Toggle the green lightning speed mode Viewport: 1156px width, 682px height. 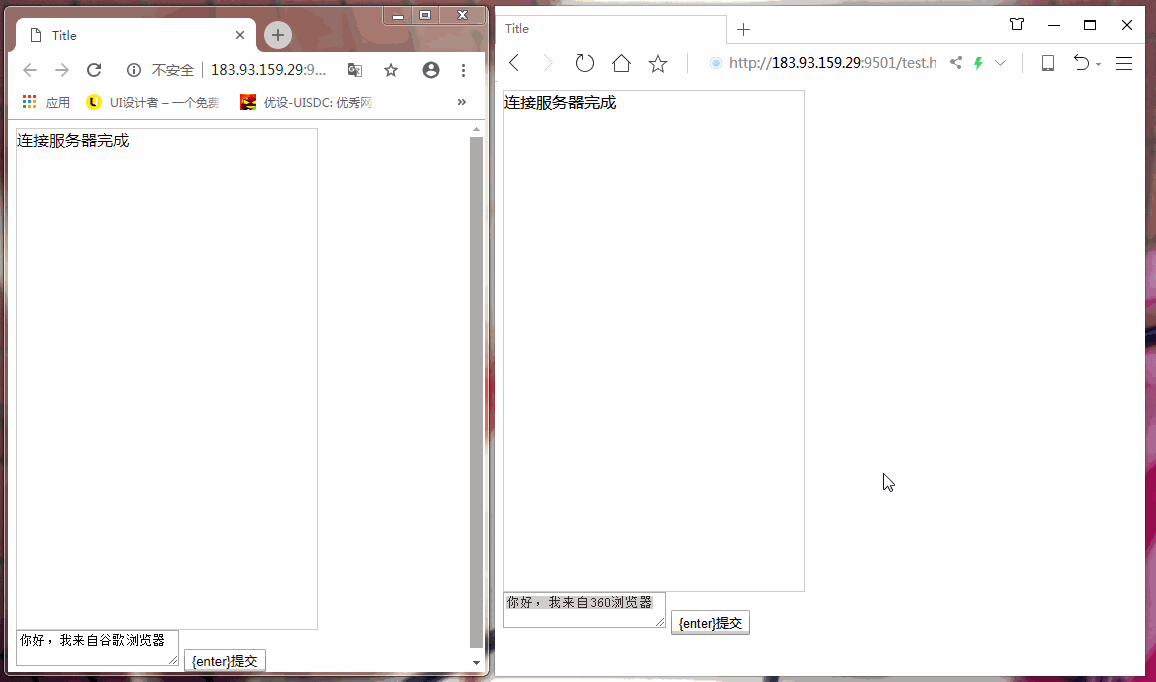click(978, 63)
